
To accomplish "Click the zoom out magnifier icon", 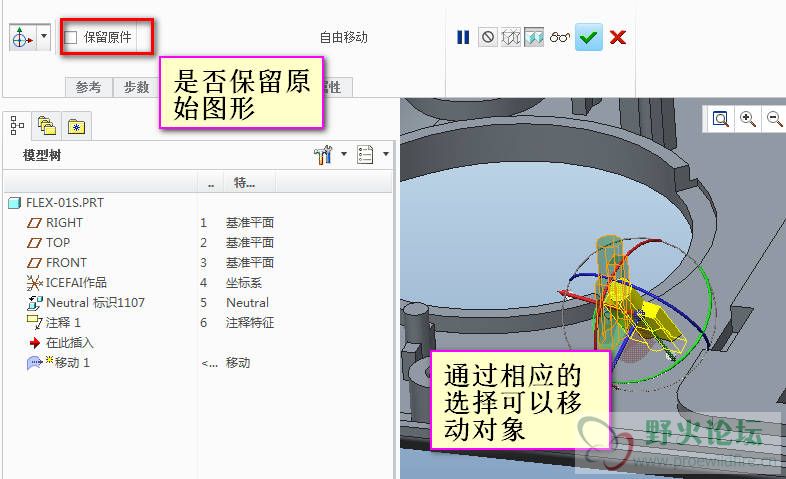I will click(774, 119).
